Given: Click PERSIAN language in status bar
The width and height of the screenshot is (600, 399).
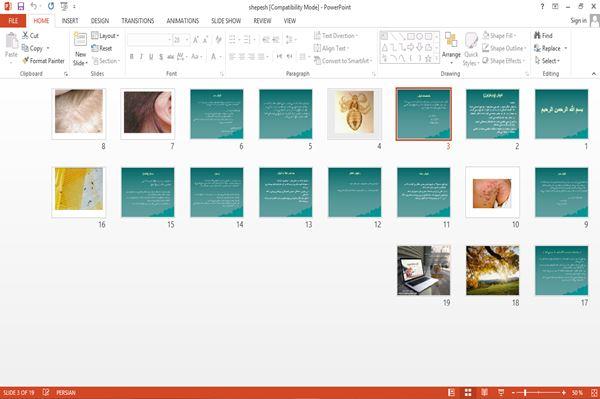Looking at the screenshot, I should tap(66, 392).
